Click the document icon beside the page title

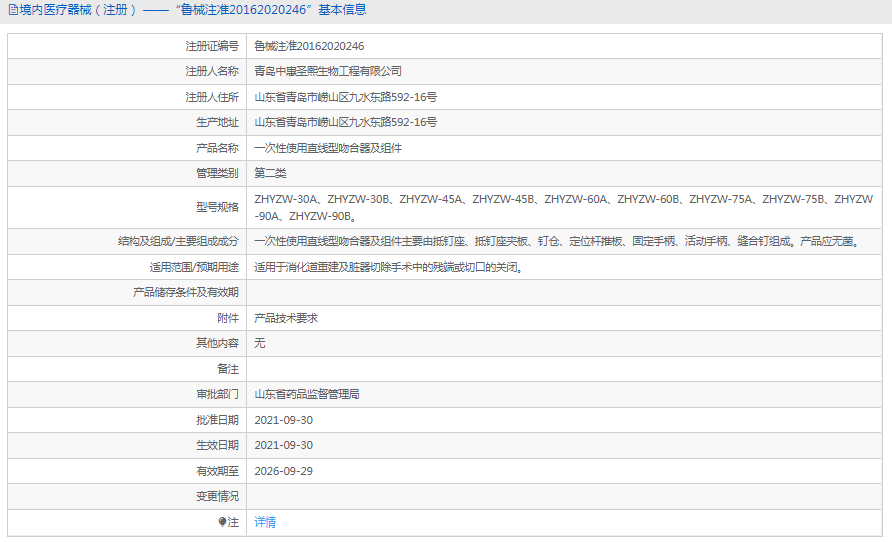pos(13,10)
